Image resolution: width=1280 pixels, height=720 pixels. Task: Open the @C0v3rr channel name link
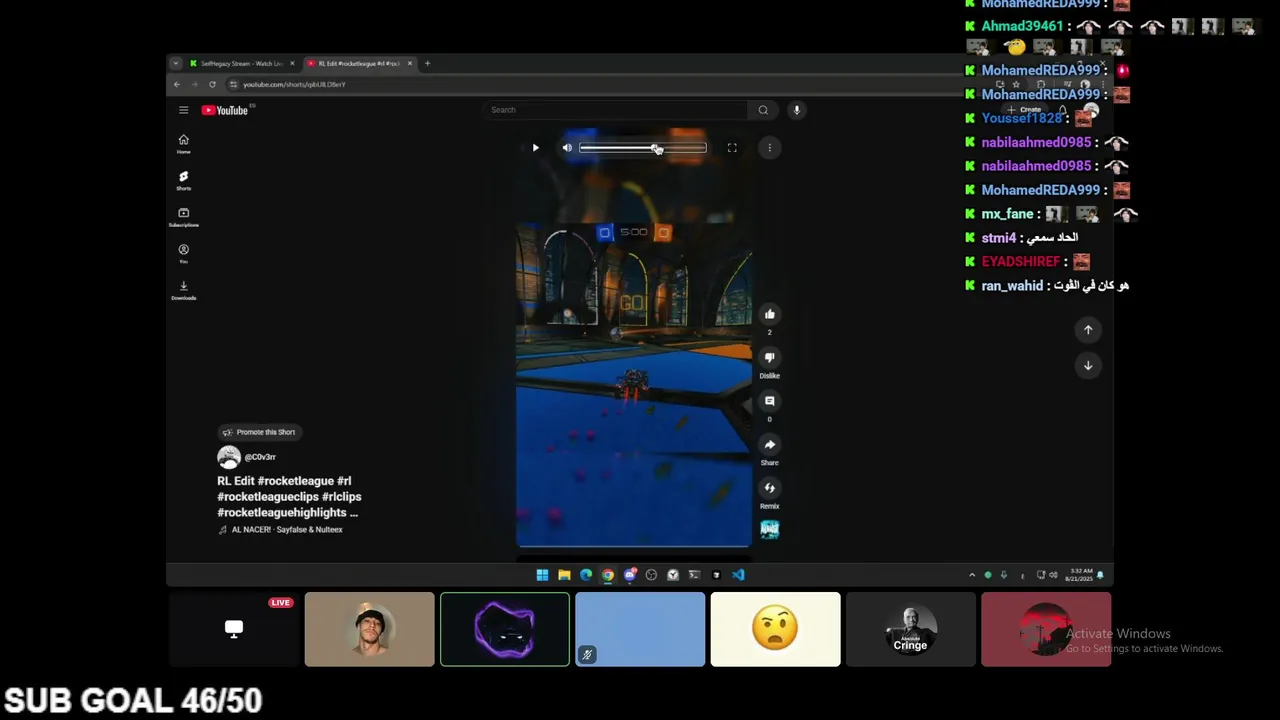pos(260,457)
